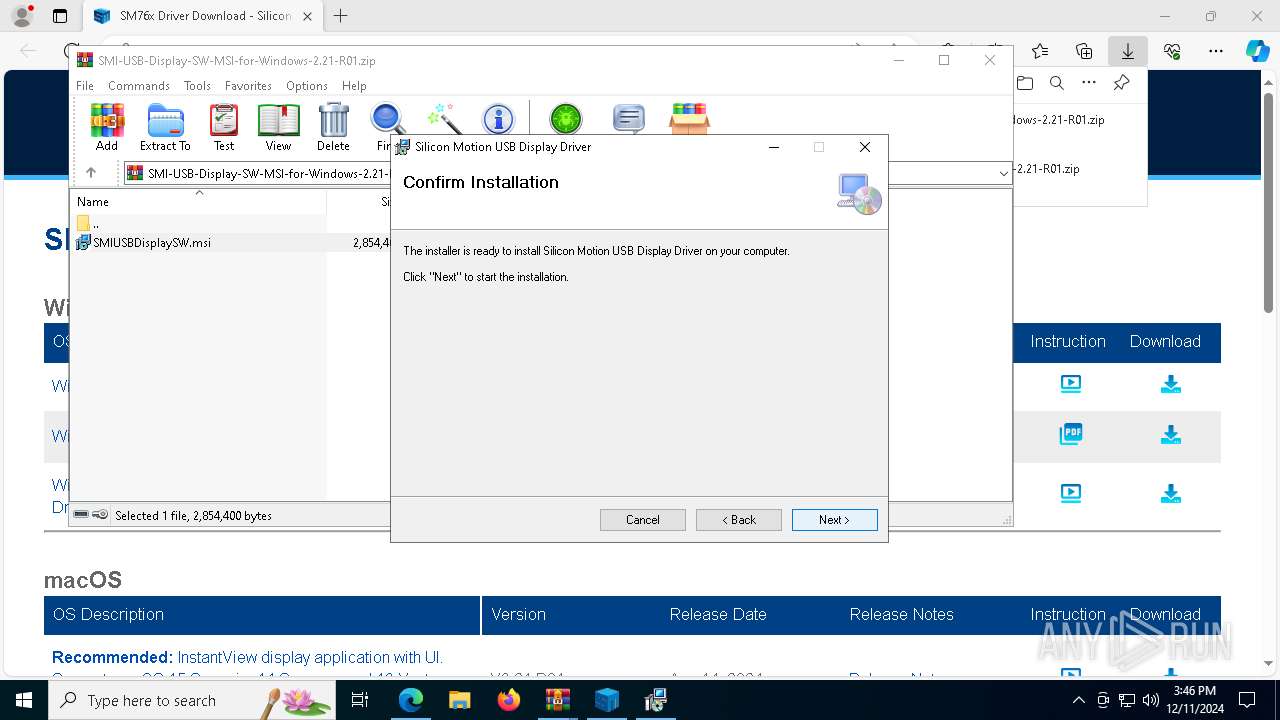Toggle the Edge Downloads panel button
Viewport: 1280px width, 720px height.
tap(1128, 51)
